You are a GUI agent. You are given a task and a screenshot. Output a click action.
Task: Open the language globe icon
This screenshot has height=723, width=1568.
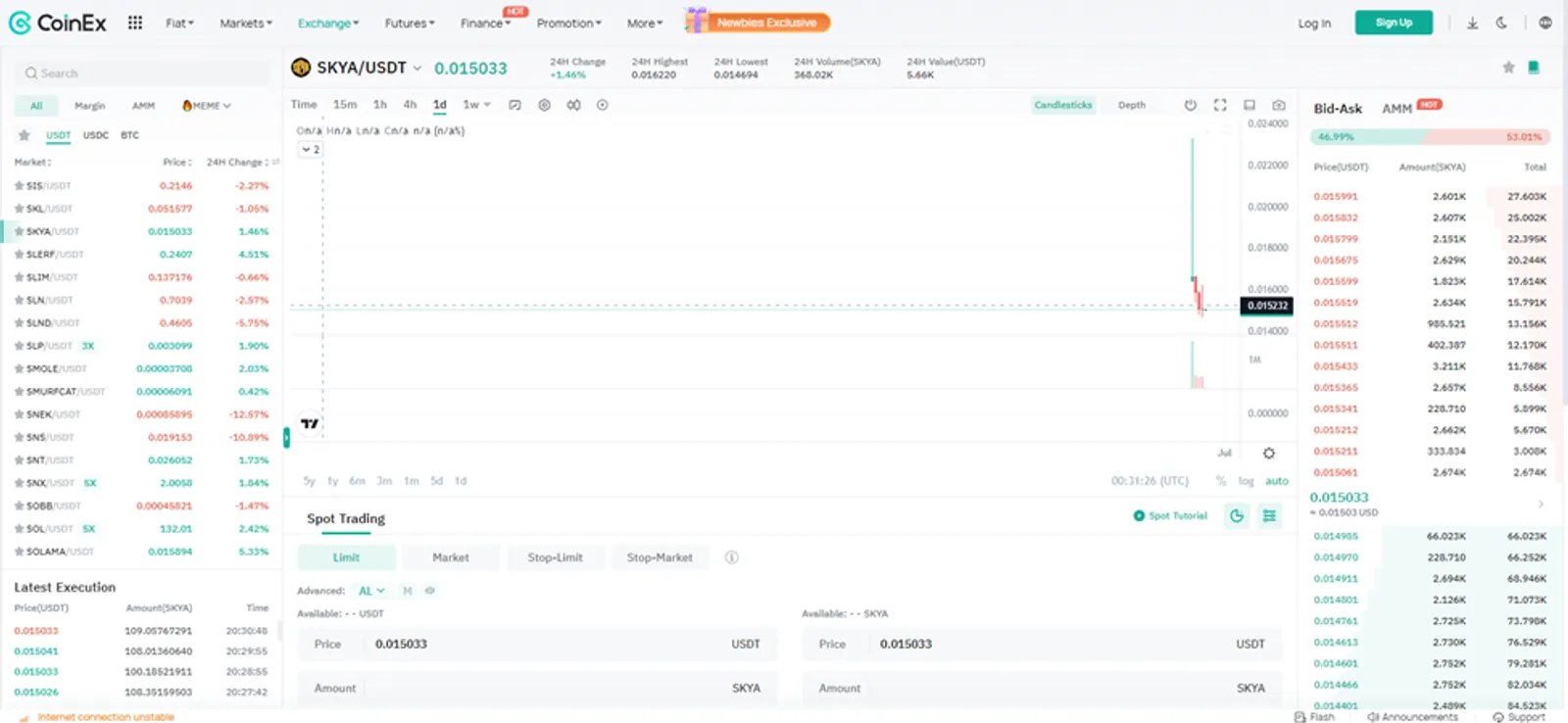tap(1545, 23)
